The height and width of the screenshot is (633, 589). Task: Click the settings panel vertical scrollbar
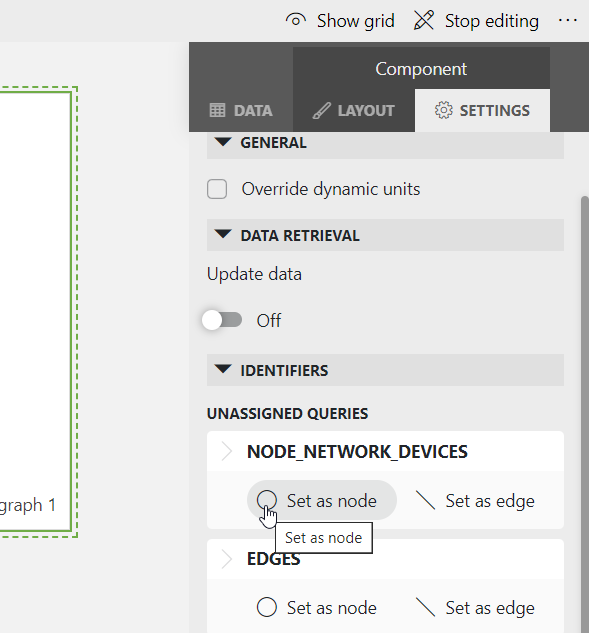point(585,414)
